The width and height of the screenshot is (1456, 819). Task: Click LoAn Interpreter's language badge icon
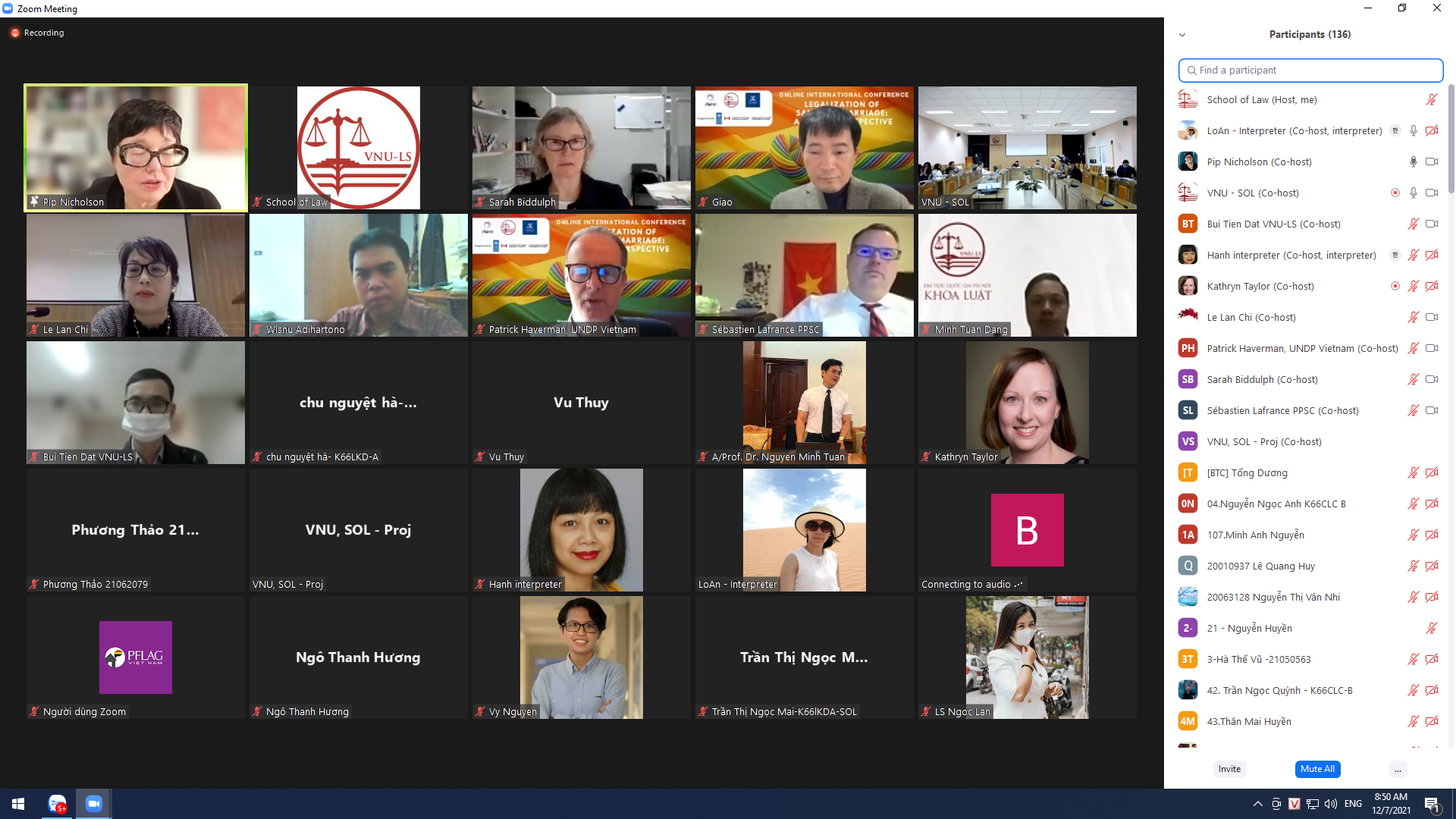[x=1395, y=130]
